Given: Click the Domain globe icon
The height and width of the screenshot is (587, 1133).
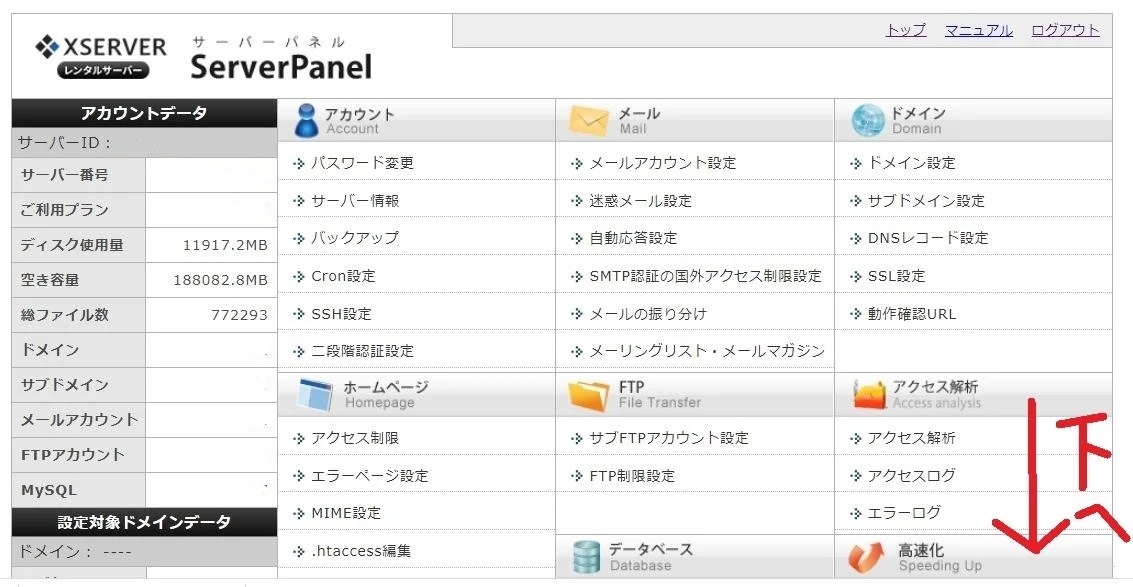Looking at the screenshot, I should (x=867, y=121).
